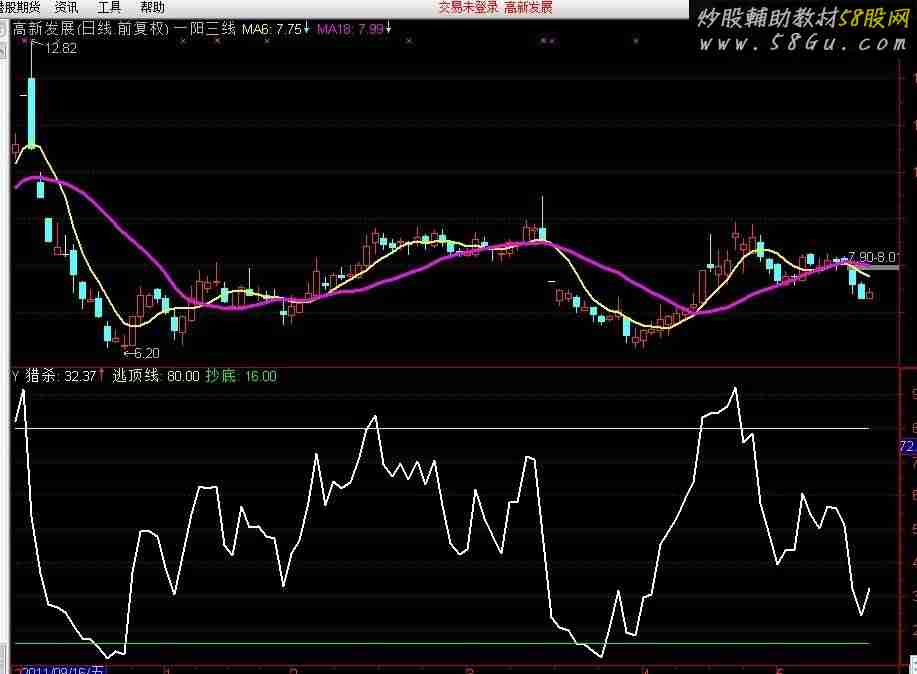The image size is (917, 674).
Task: Open the 帮助 menu
Action: pyautogui.click(x=152, y=7)
